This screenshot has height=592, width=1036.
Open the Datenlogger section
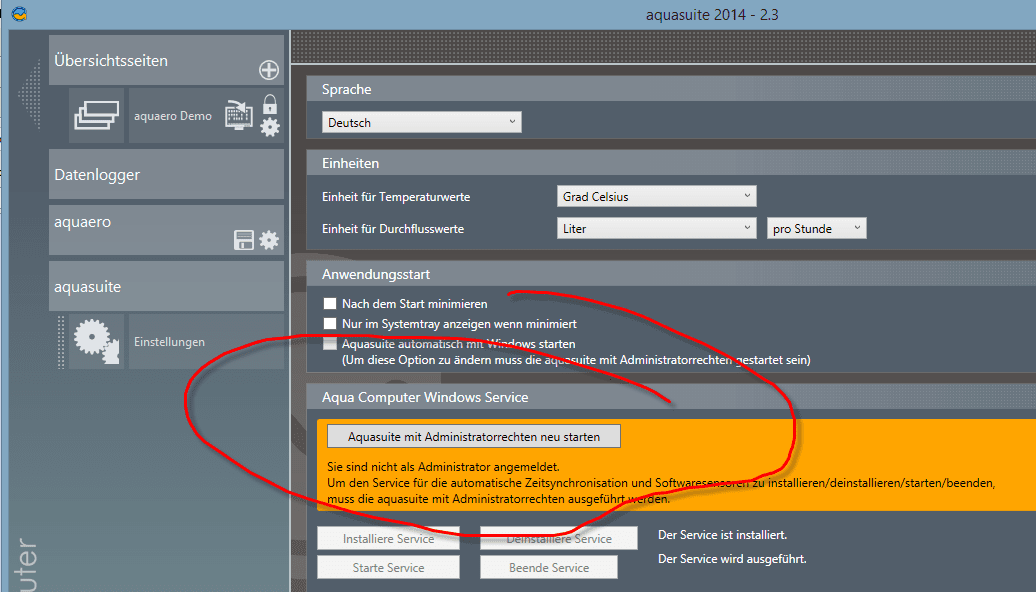coord(166,174)
